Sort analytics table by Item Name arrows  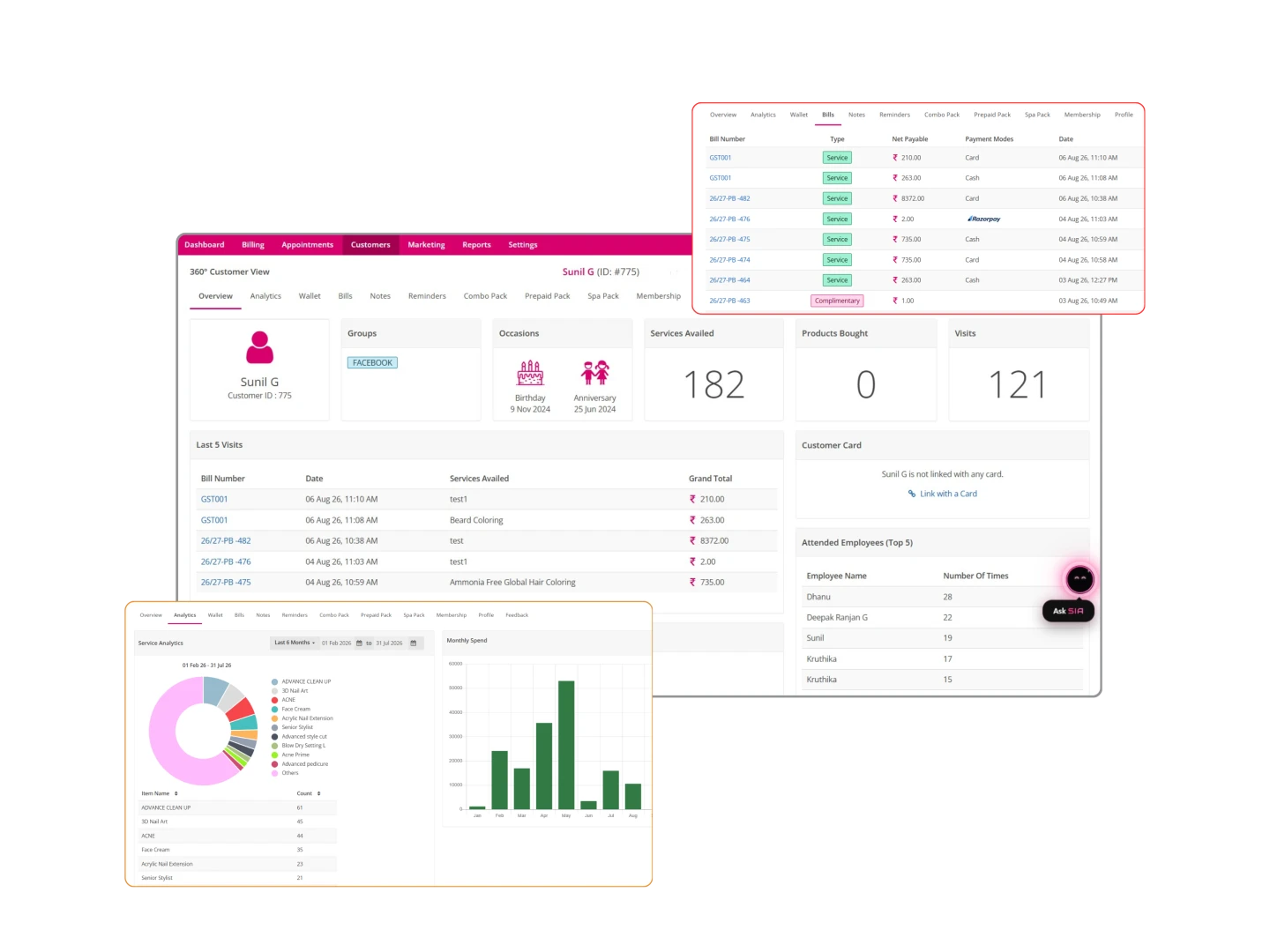176,793
